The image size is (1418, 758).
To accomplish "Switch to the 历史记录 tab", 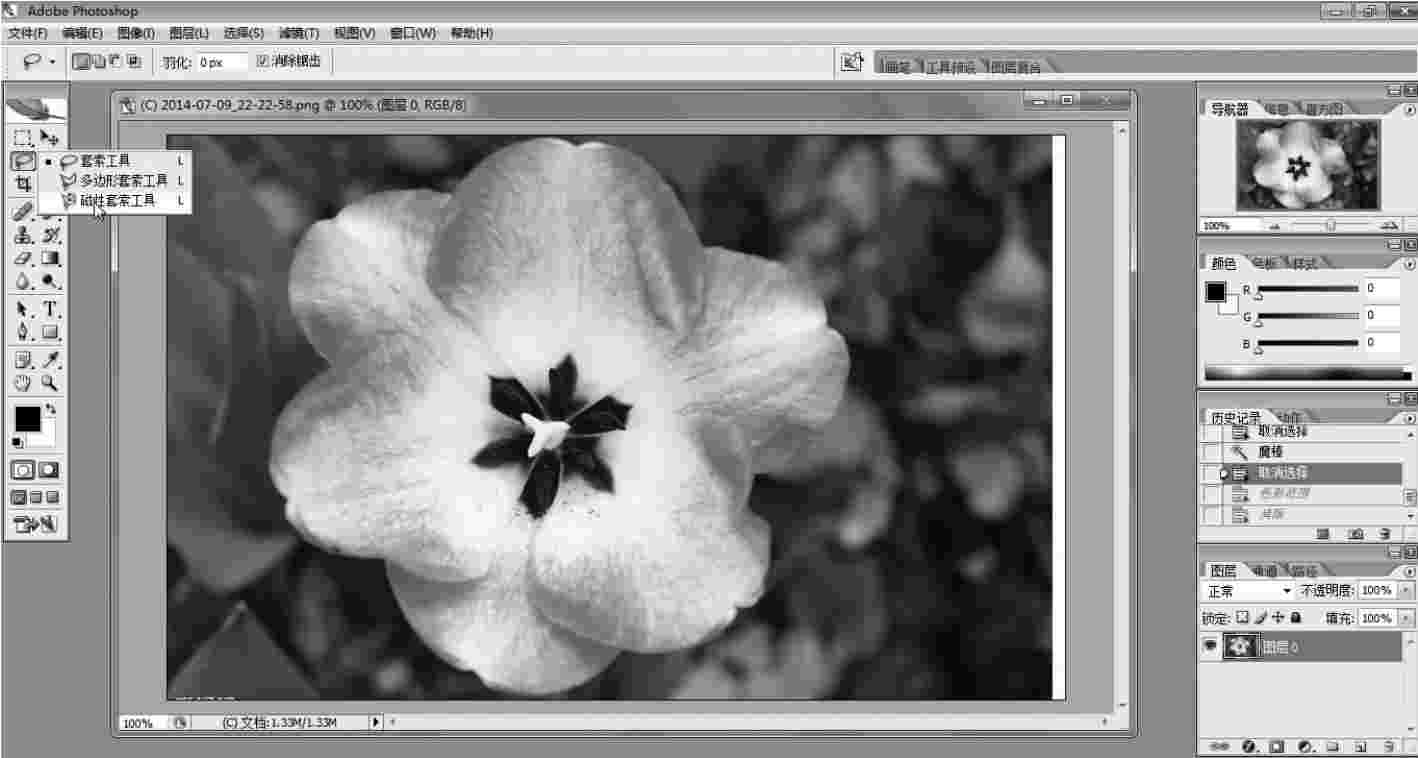I will 1236,418.
